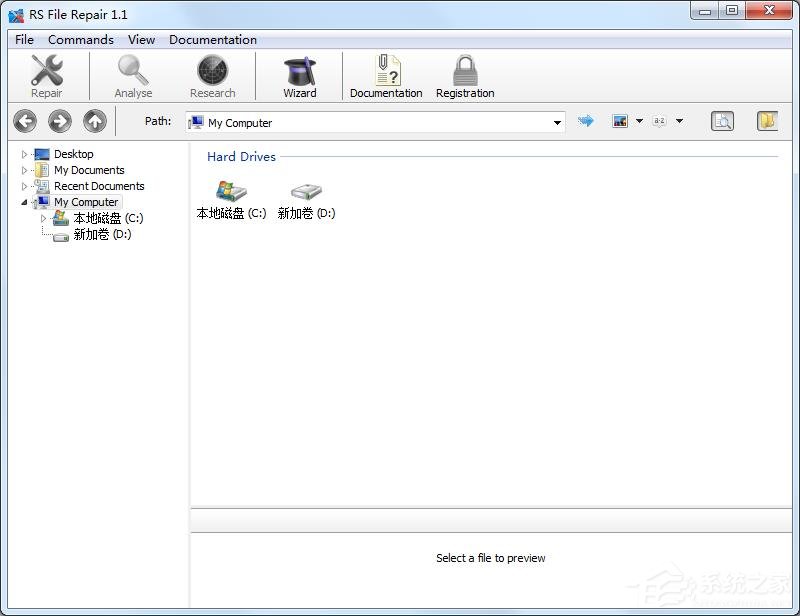Viewport: 800px width, 616px height.
Task: Close the RS File Repair window
Action: pos(769,11)
